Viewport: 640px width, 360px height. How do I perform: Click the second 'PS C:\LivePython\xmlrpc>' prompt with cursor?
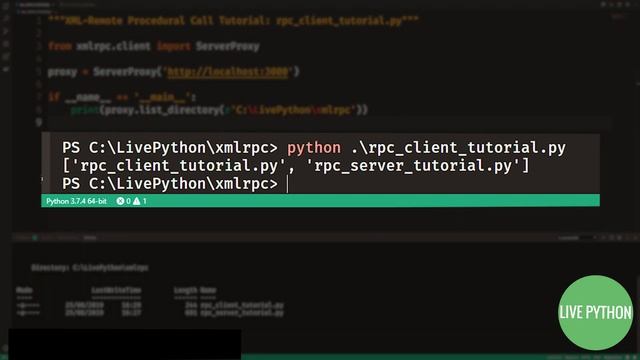pos(170,184)
